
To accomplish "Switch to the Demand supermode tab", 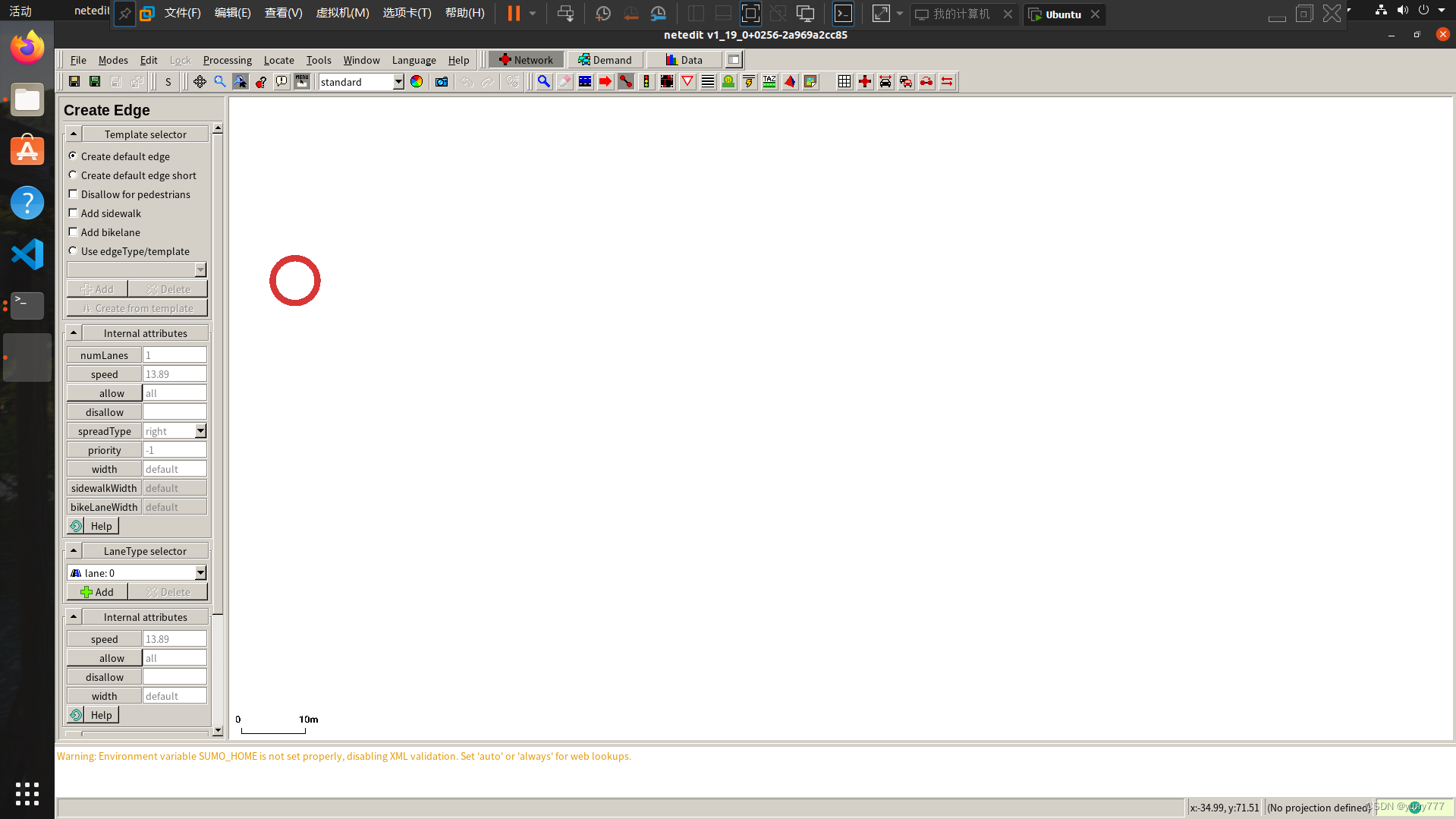I will [x=605, y=59].
